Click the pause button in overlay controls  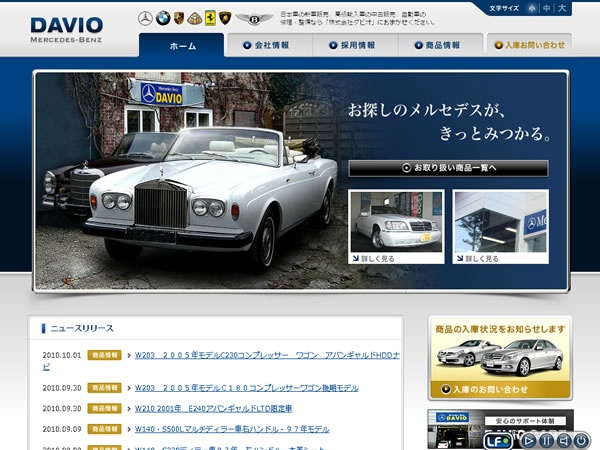546,441
